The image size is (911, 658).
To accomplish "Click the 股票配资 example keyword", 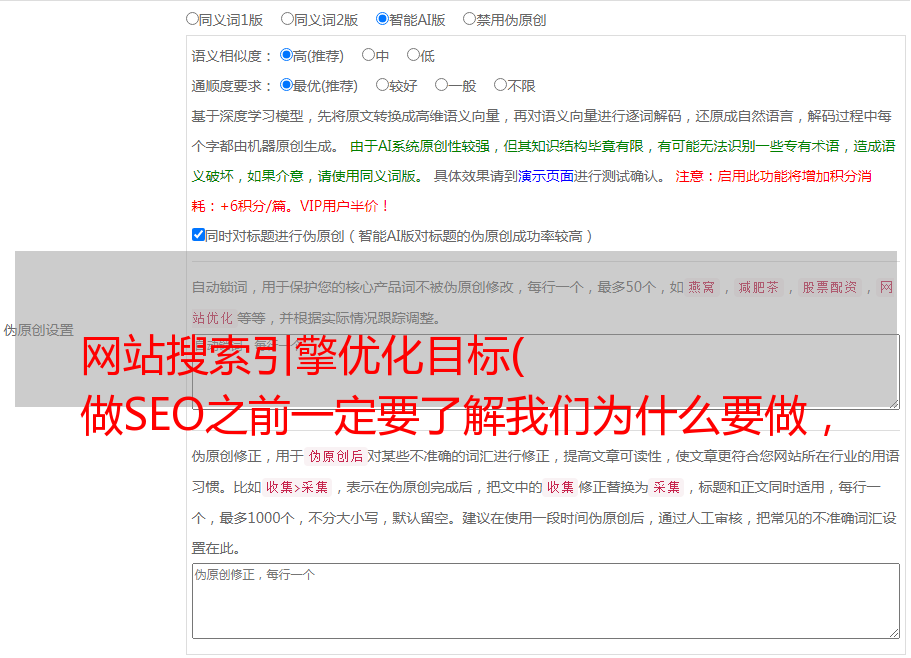I will 830,287.
